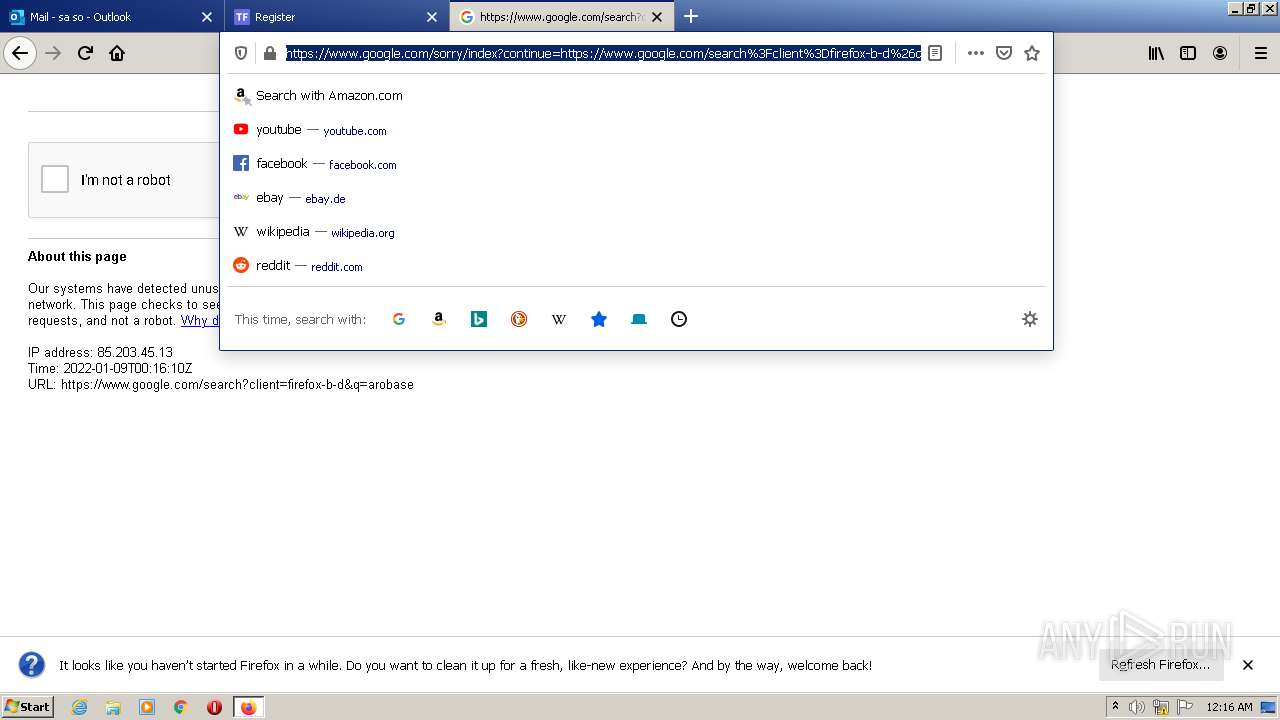Image resolution: width=1280 pixels, height=720 pixels.
Task: Launch Chrome from the taskbar
Action: pos(181,707)
